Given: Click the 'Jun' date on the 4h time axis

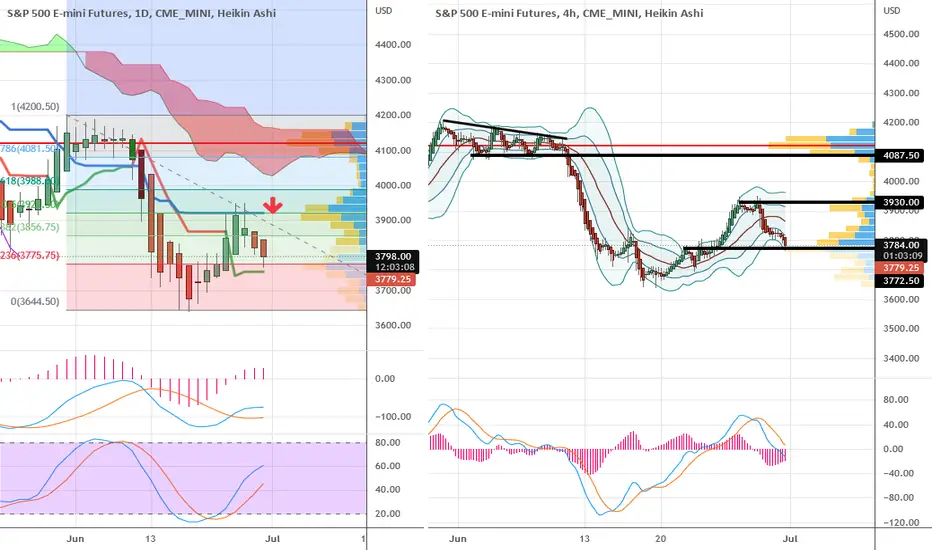Looking at the screenshot, I should click(458, 539).
